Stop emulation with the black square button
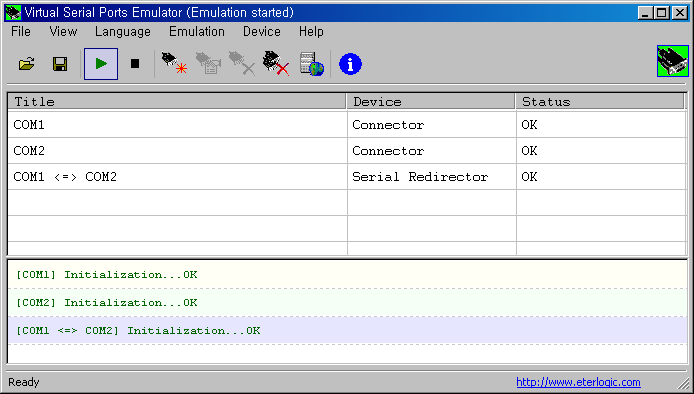The width and height of the screenshot is (694, 394). tap(135, 64)
